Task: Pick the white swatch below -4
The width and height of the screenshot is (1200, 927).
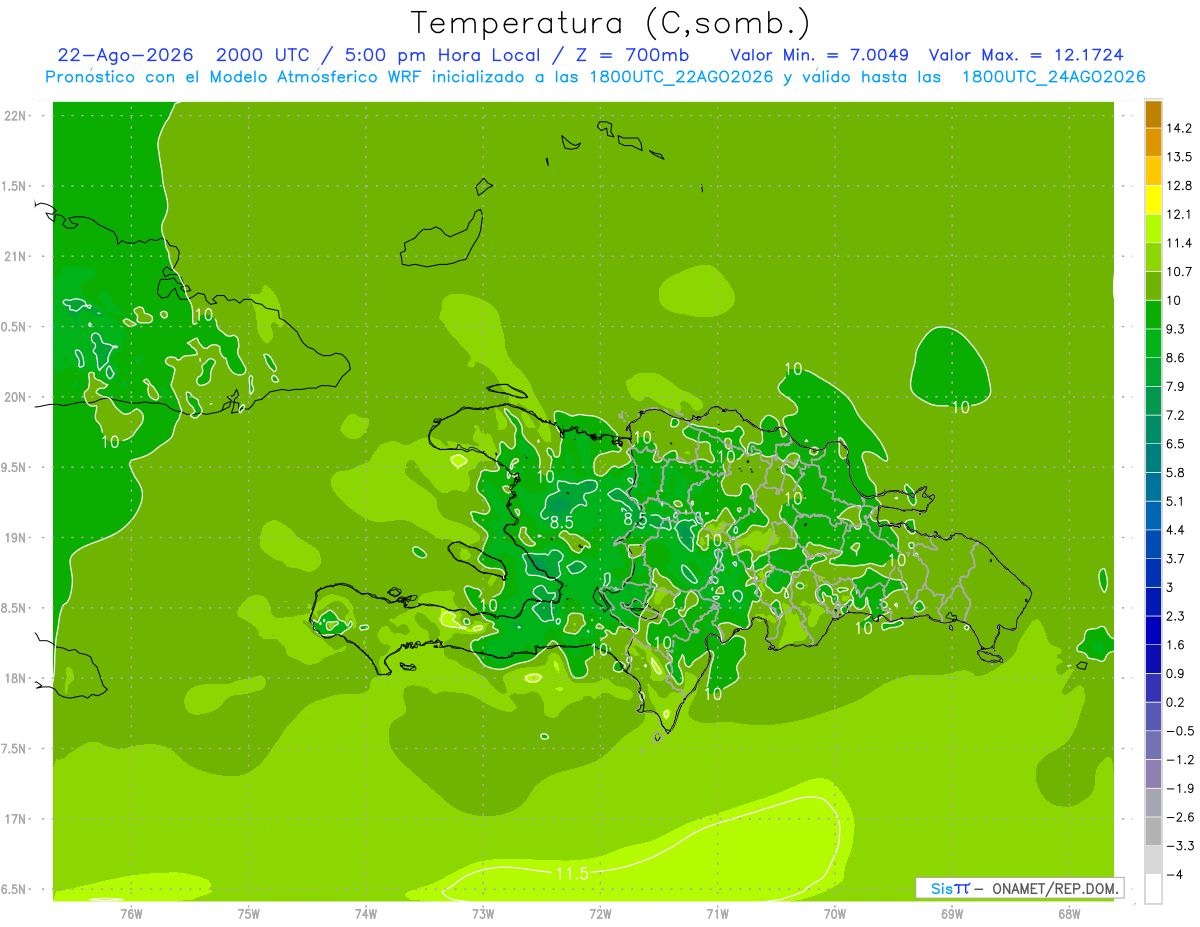Action: [x=1153, y=889]
